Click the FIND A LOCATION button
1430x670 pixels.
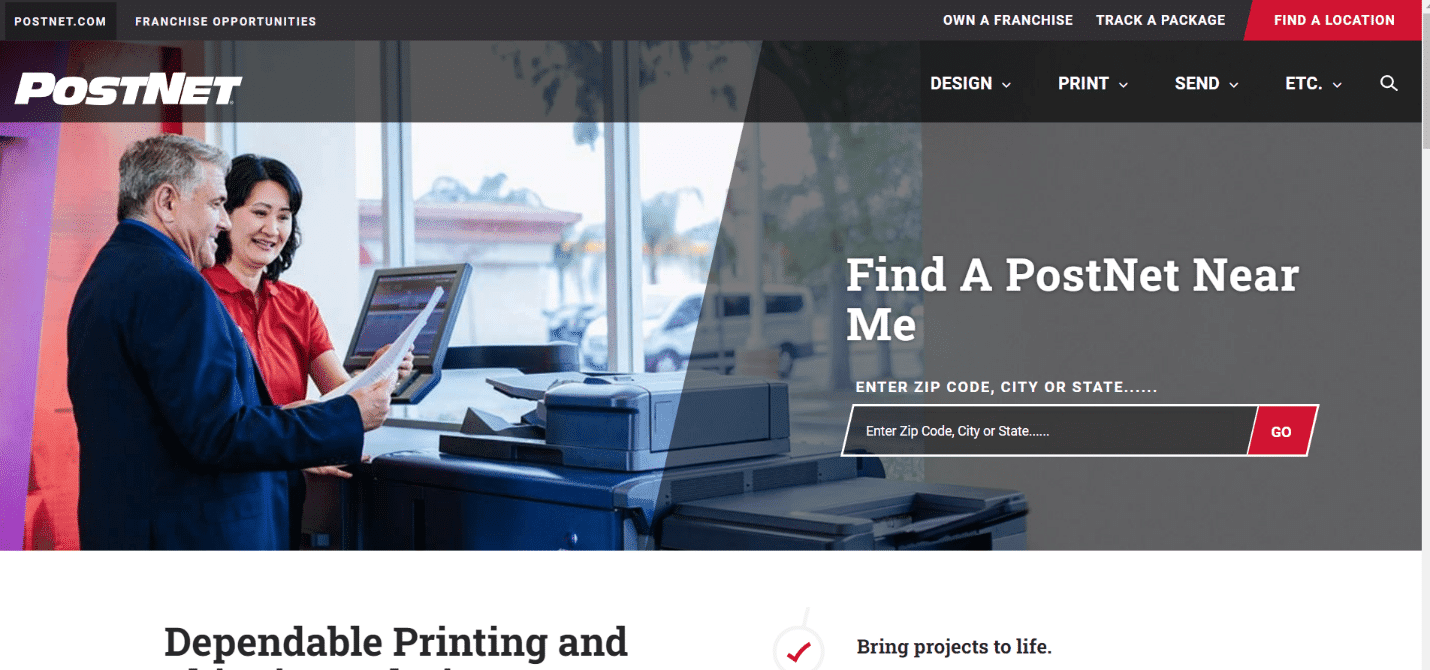(1334, 20)
